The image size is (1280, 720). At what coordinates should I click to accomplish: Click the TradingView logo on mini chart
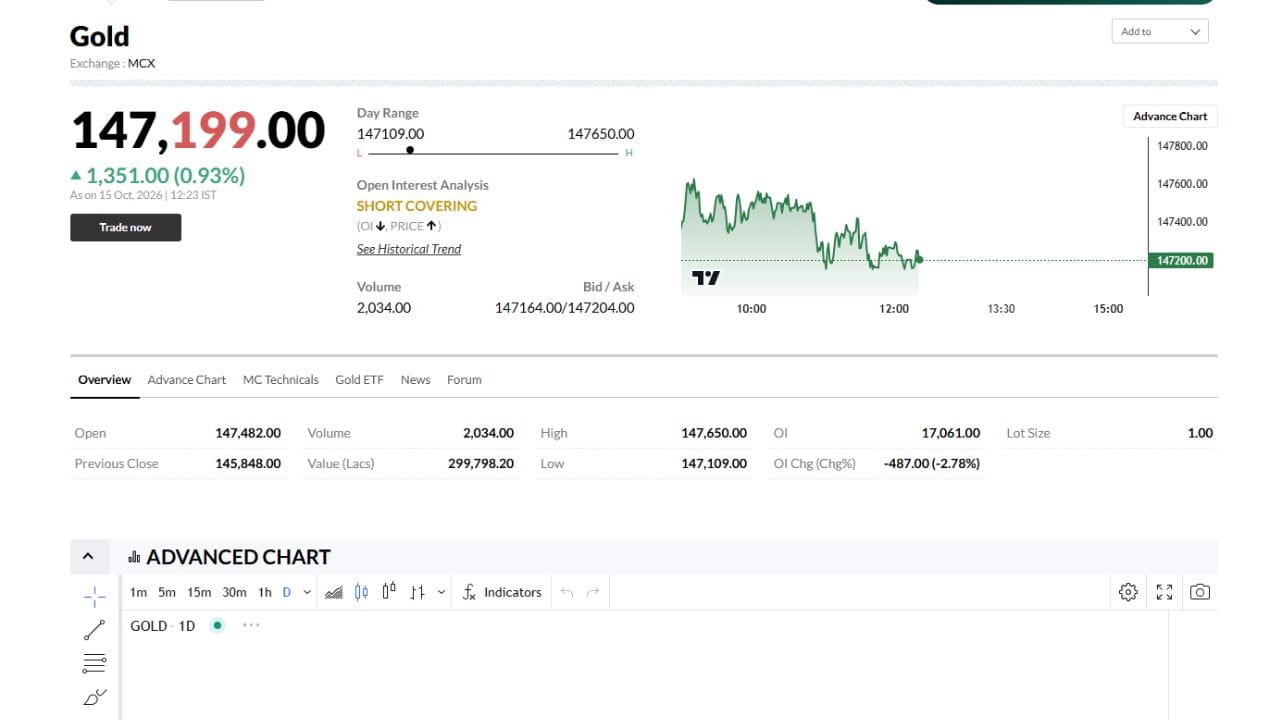706,277
